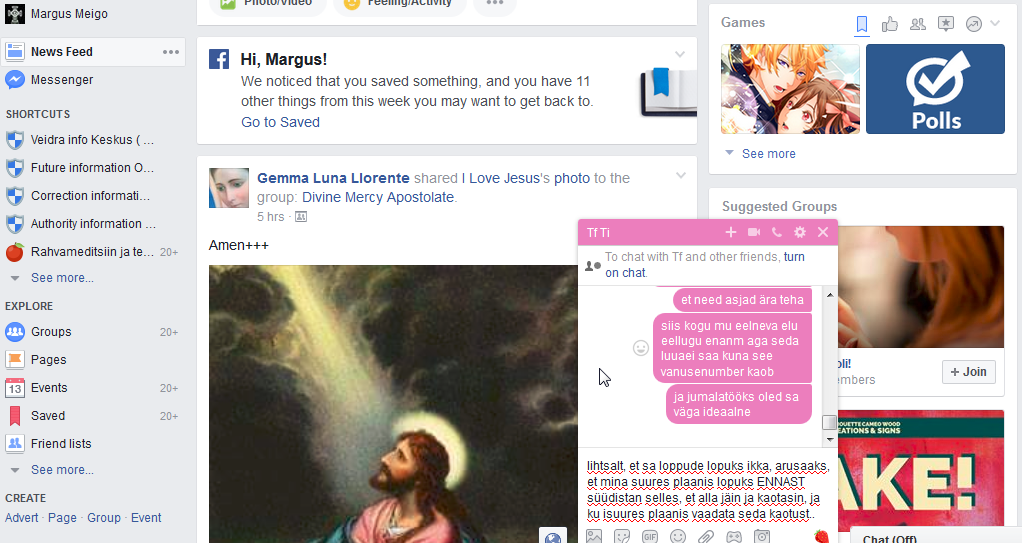Attach a photo in chat
Viewport: 1022px width, 543px height.
(x=594, y=536)
